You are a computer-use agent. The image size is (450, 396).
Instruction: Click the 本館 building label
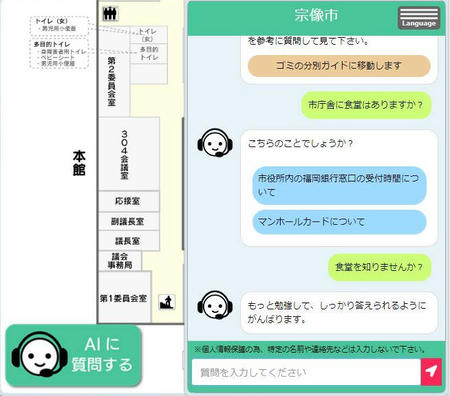(79, 163)
